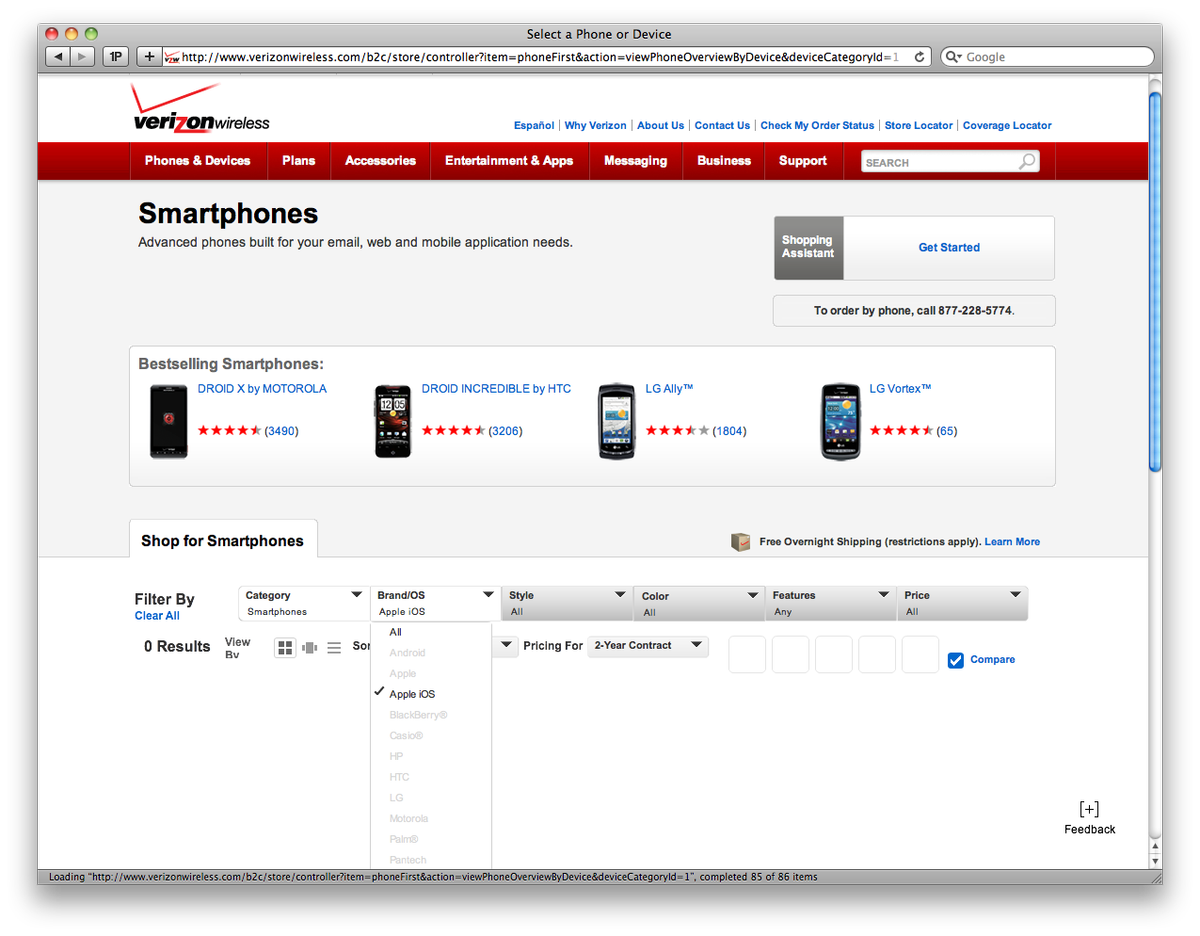Click the search magnifying glass icon

click(x=1027, y=161)
